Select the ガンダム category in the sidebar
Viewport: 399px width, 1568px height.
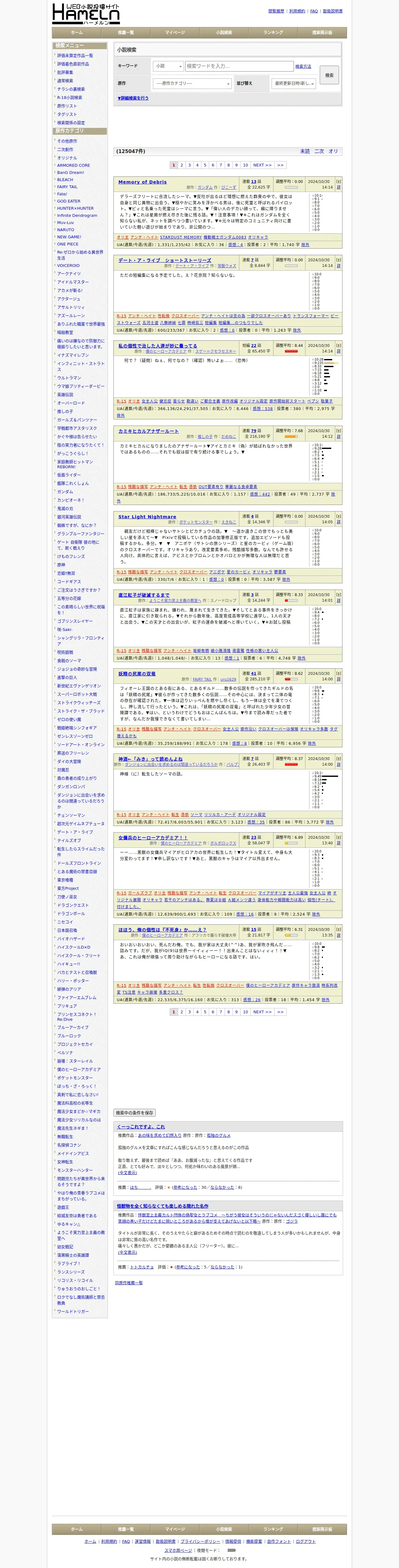(x=65, y=491)
